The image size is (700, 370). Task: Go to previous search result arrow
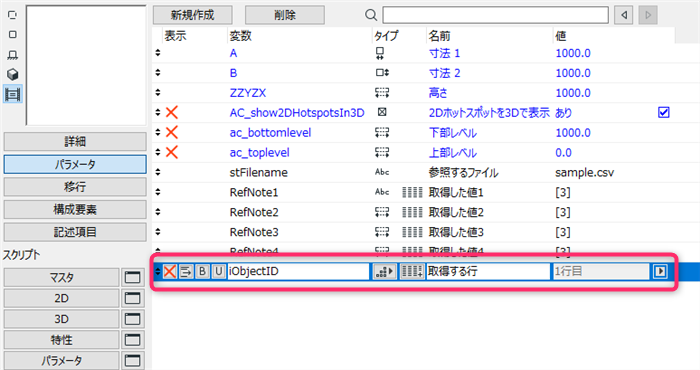pos(623,15)
